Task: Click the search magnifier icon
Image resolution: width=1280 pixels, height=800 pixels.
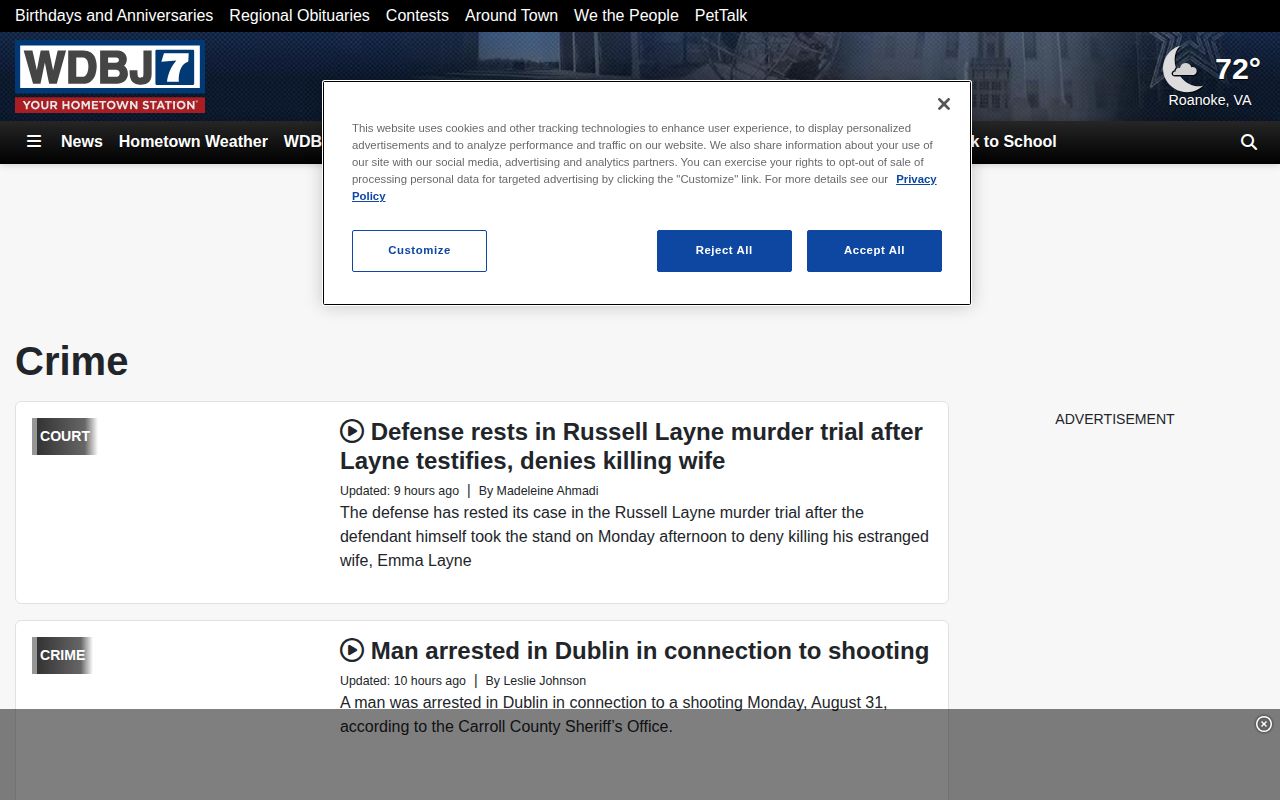Action: (x=1249, y=142)
